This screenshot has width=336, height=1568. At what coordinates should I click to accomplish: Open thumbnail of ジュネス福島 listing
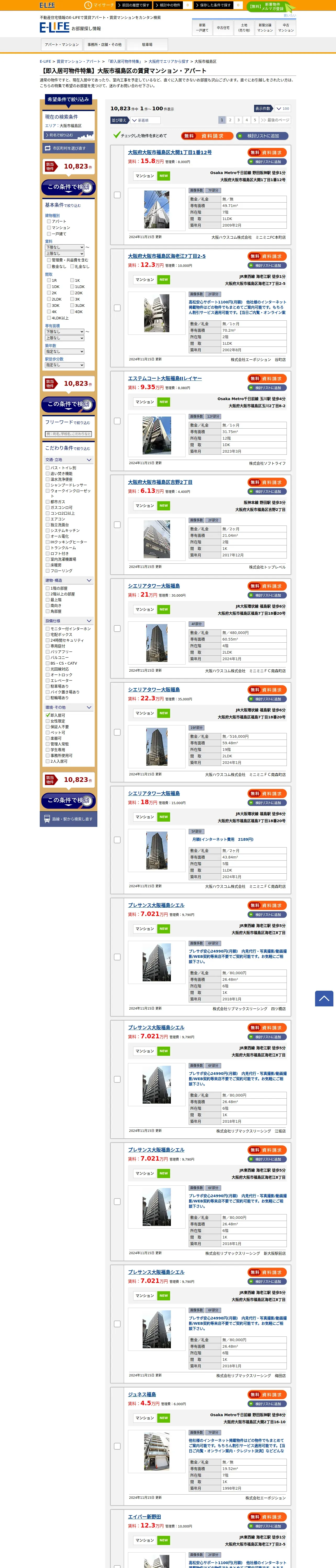coord(157,1451)
